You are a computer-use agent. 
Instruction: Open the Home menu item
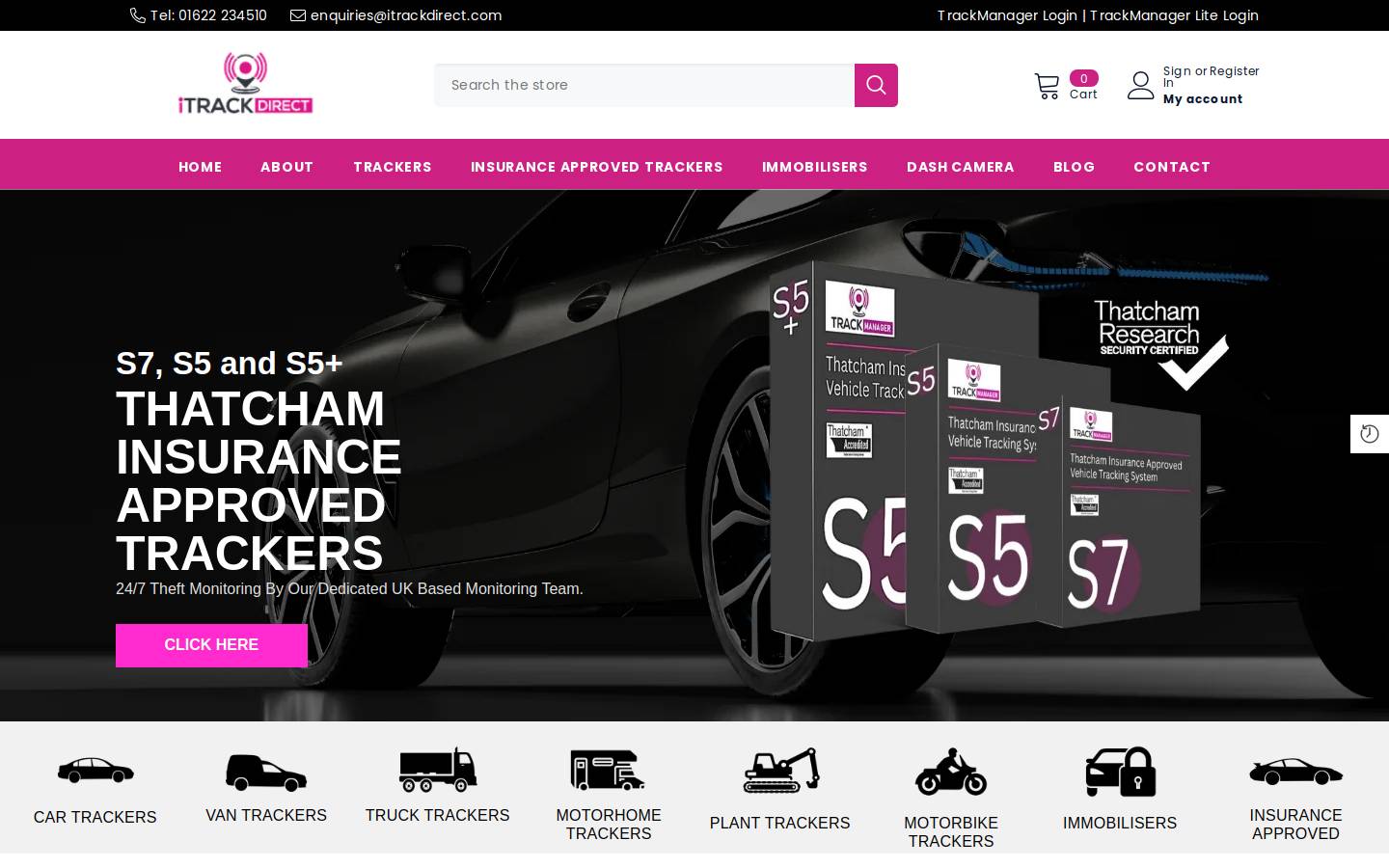coord(200,167)
